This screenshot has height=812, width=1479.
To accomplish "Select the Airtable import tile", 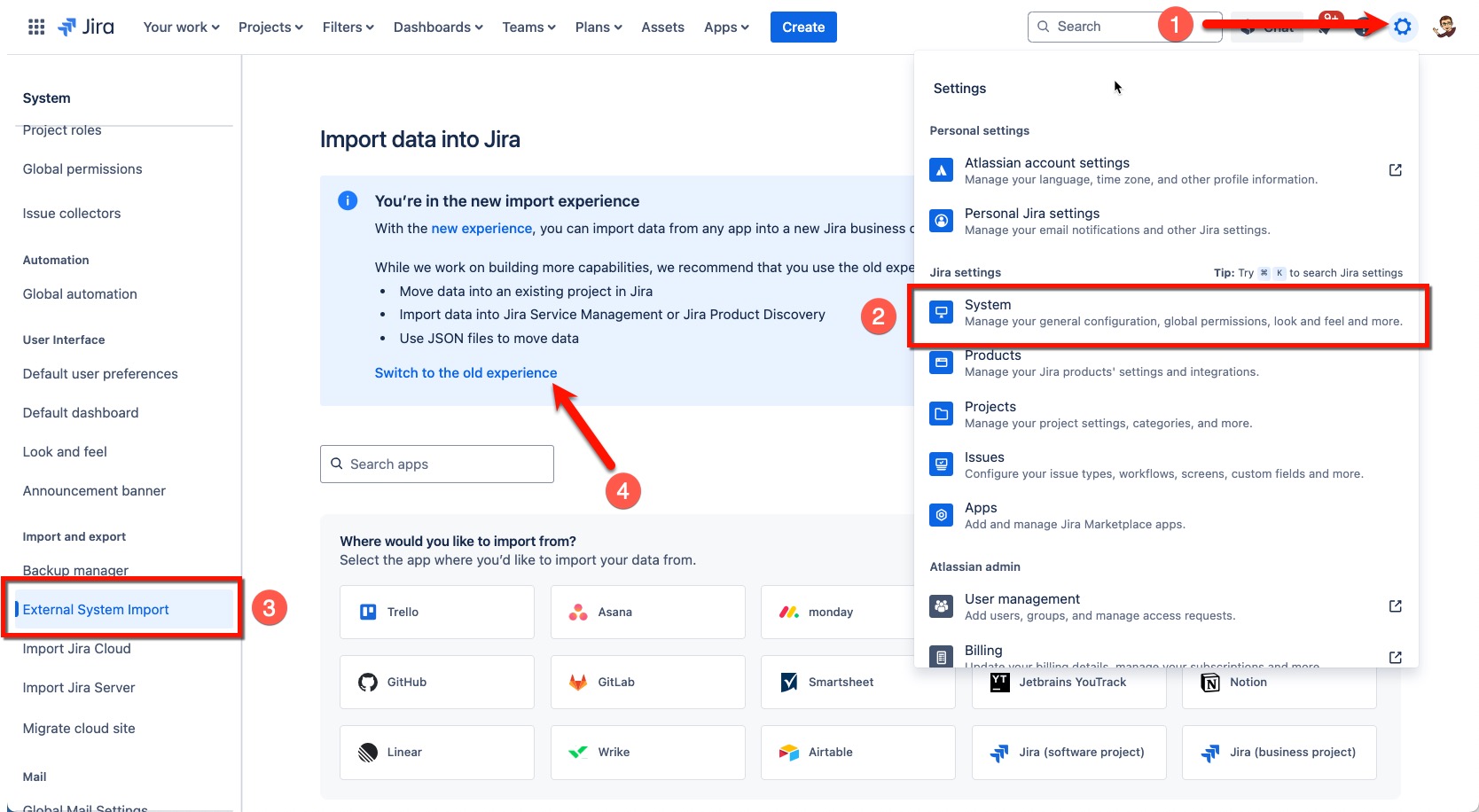I will 857,751.
